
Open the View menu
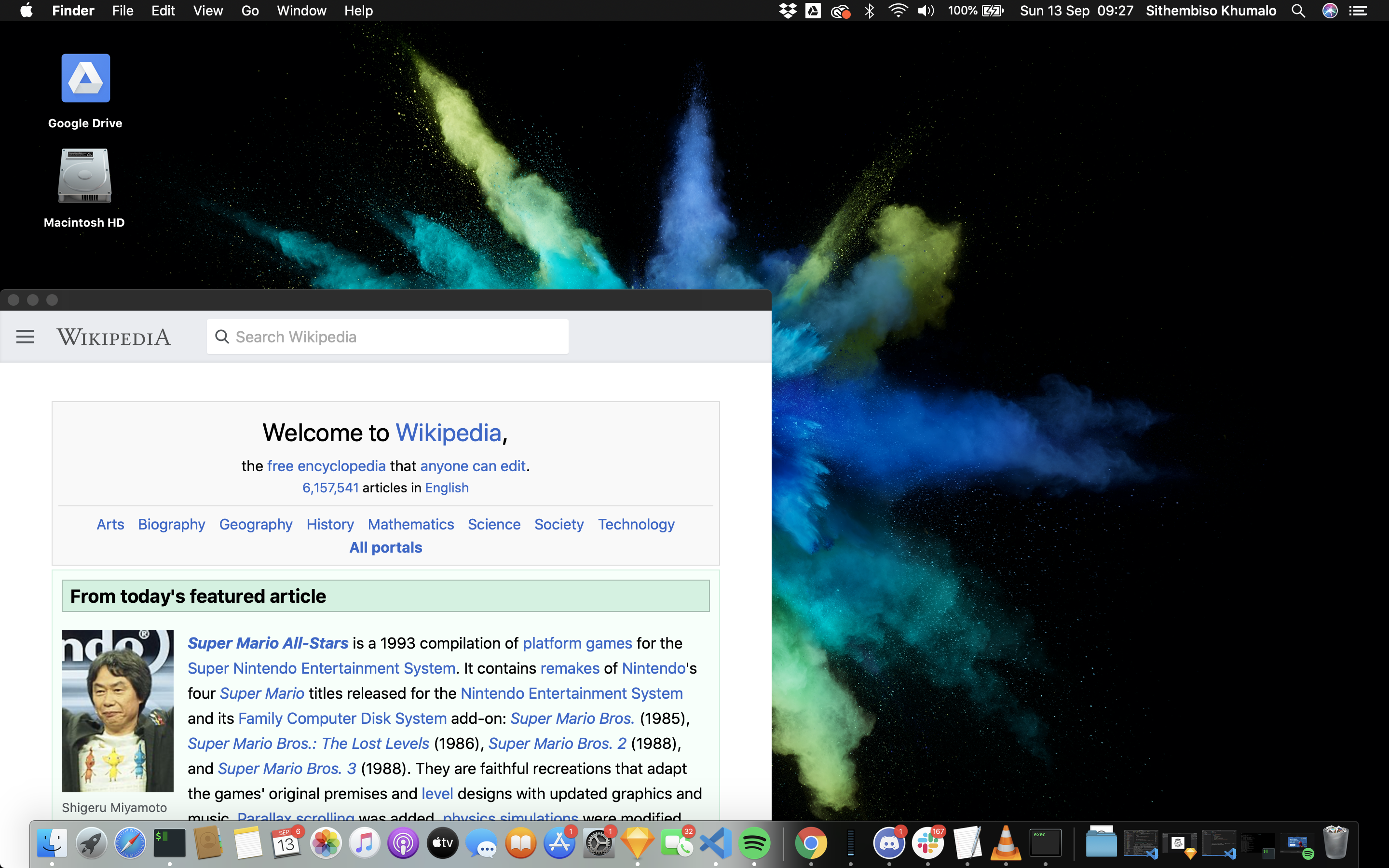click(208, 10)
